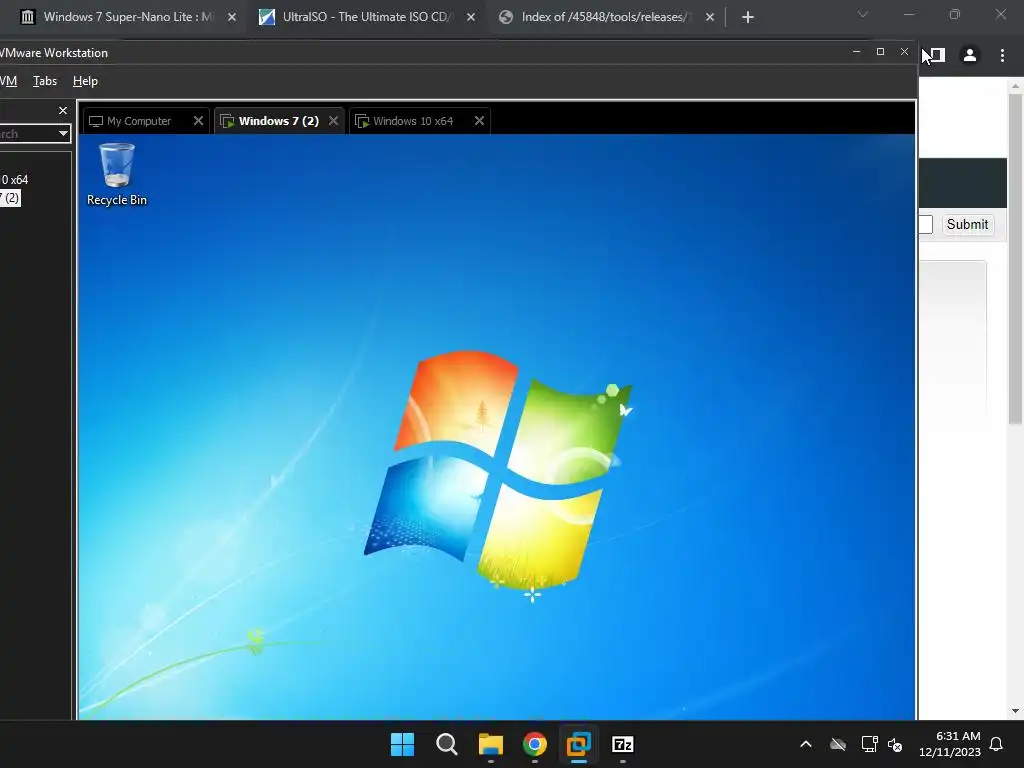Close the VMware library side panel

pyautogui.click(x=63, y=110)
